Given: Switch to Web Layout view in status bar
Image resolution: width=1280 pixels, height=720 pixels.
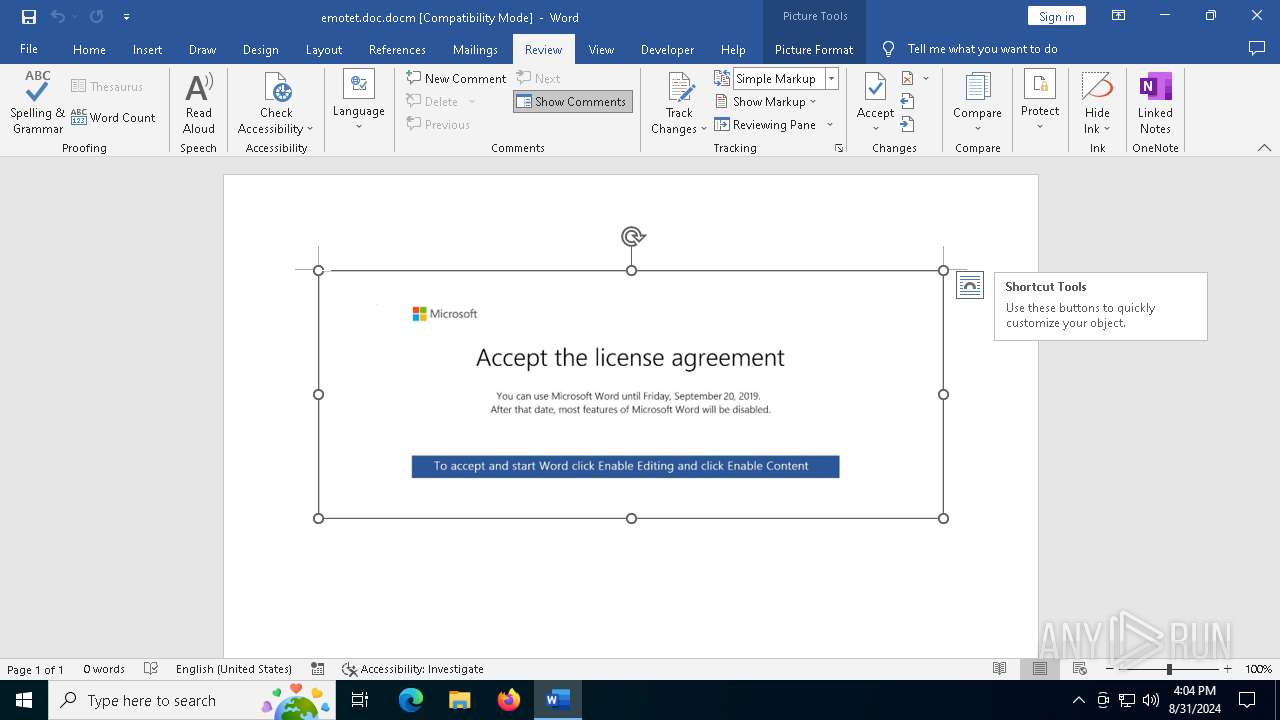Looking at the screenshot, I should click(x=1080, y=669).
